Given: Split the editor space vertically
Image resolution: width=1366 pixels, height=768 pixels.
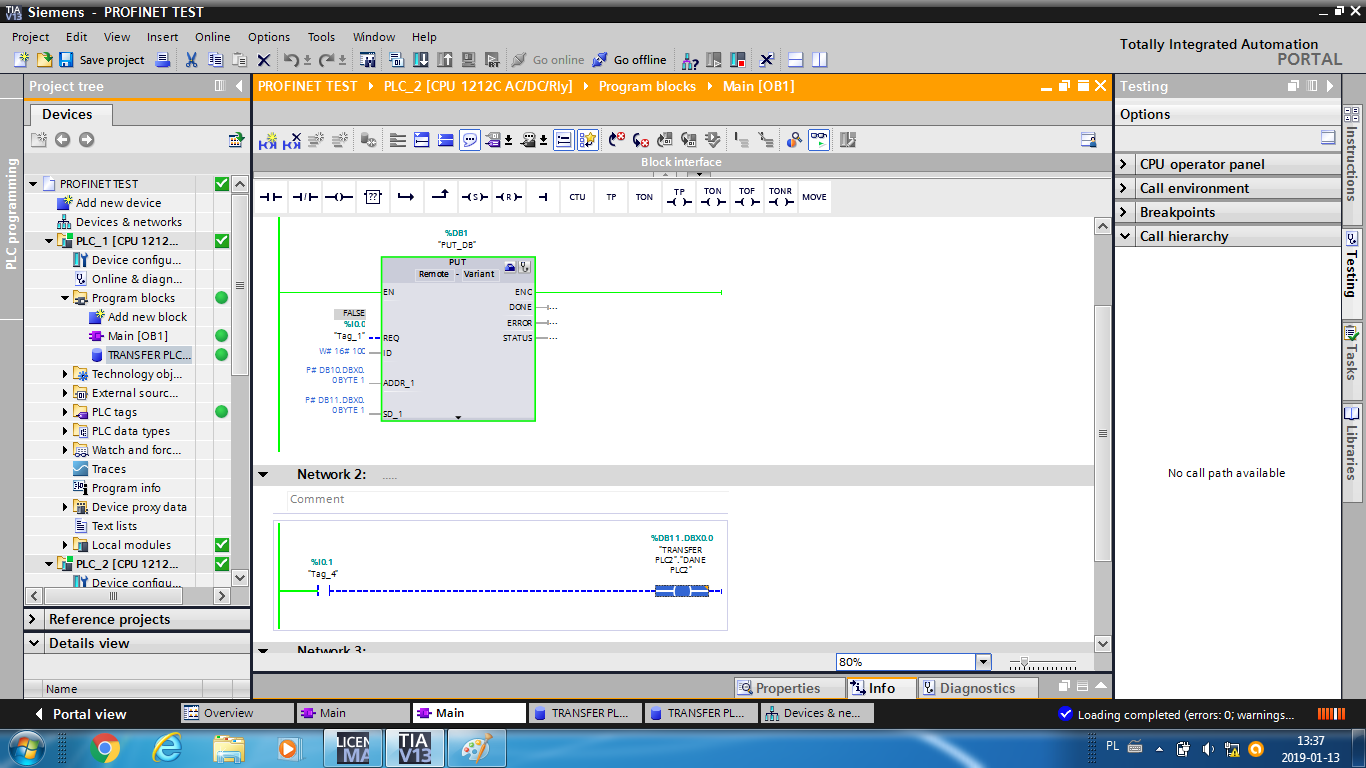Looking at the screenshot, I should (x=820, y=60).
